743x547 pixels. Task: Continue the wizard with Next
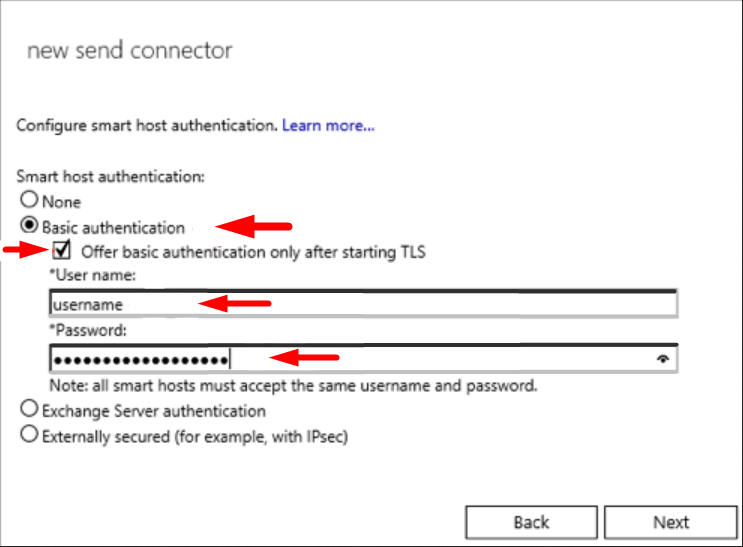tap(671, 522)
